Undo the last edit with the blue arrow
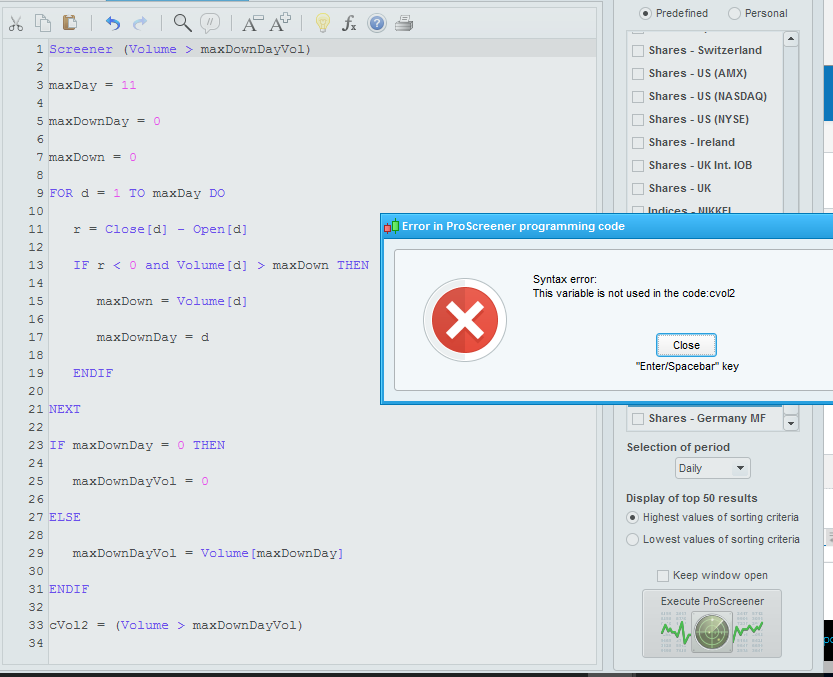833x677 pixels. (x=113, y=23)
